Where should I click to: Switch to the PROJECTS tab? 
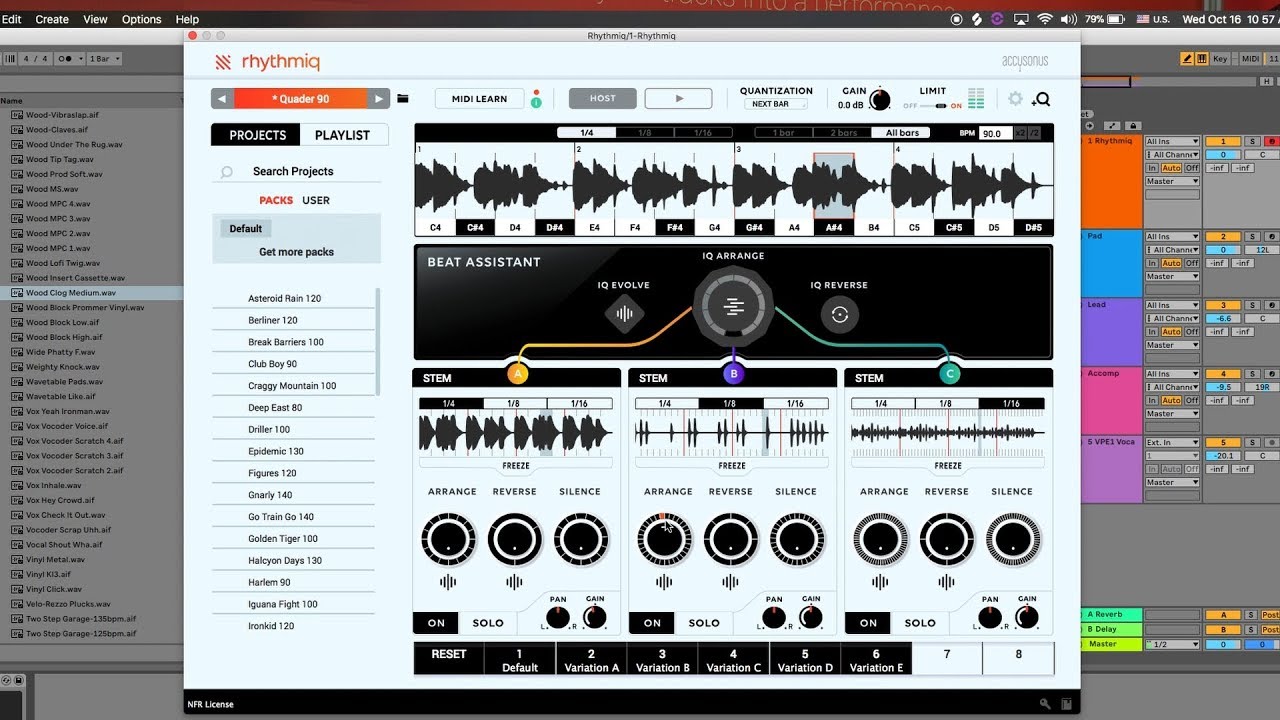(x=257, y=135)
